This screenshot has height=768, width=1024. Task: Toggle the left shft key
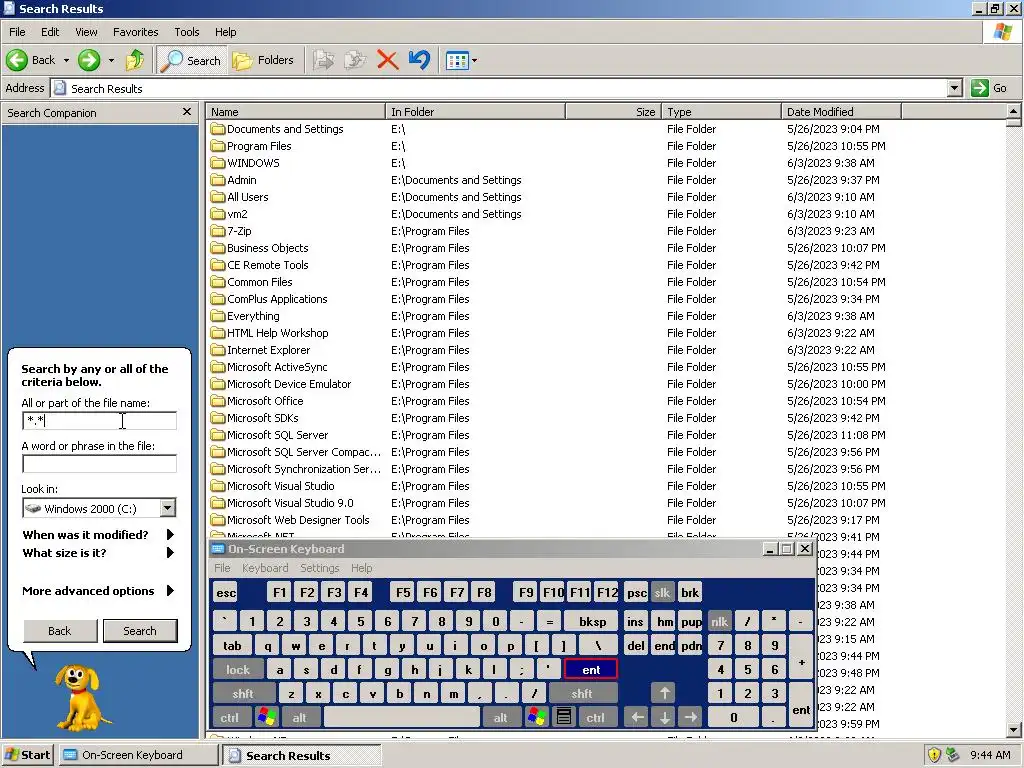click(x=243, y=694)
